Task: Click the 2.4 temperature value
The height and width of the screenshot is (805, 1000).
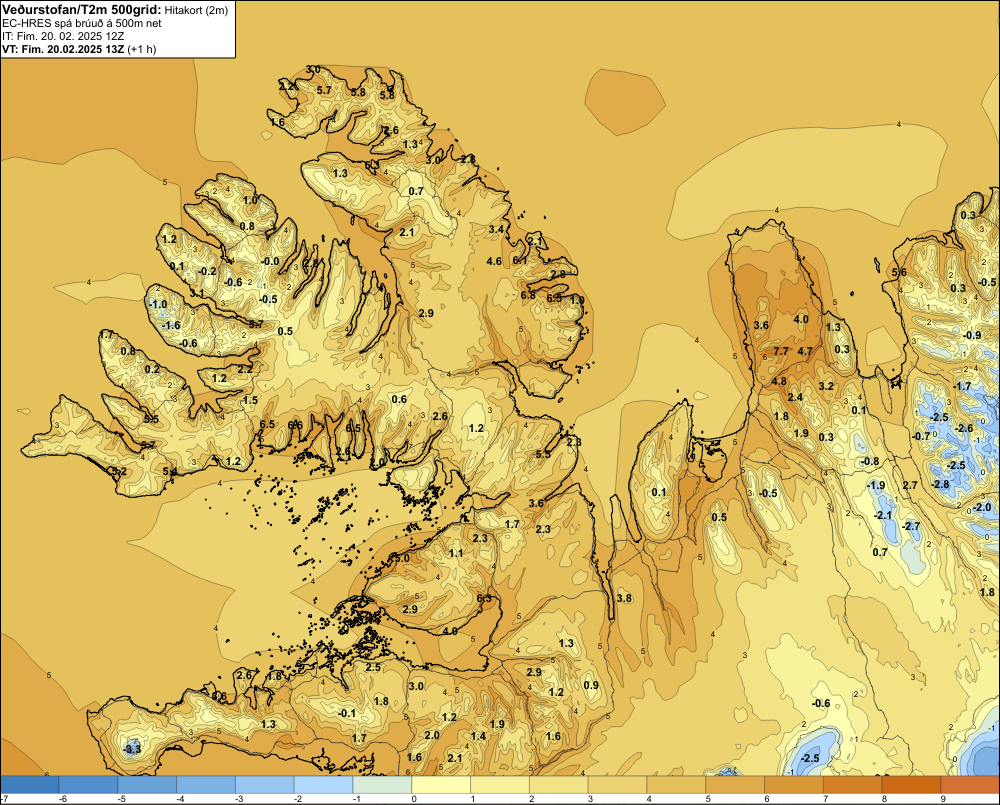Action: tap(795, 397)
